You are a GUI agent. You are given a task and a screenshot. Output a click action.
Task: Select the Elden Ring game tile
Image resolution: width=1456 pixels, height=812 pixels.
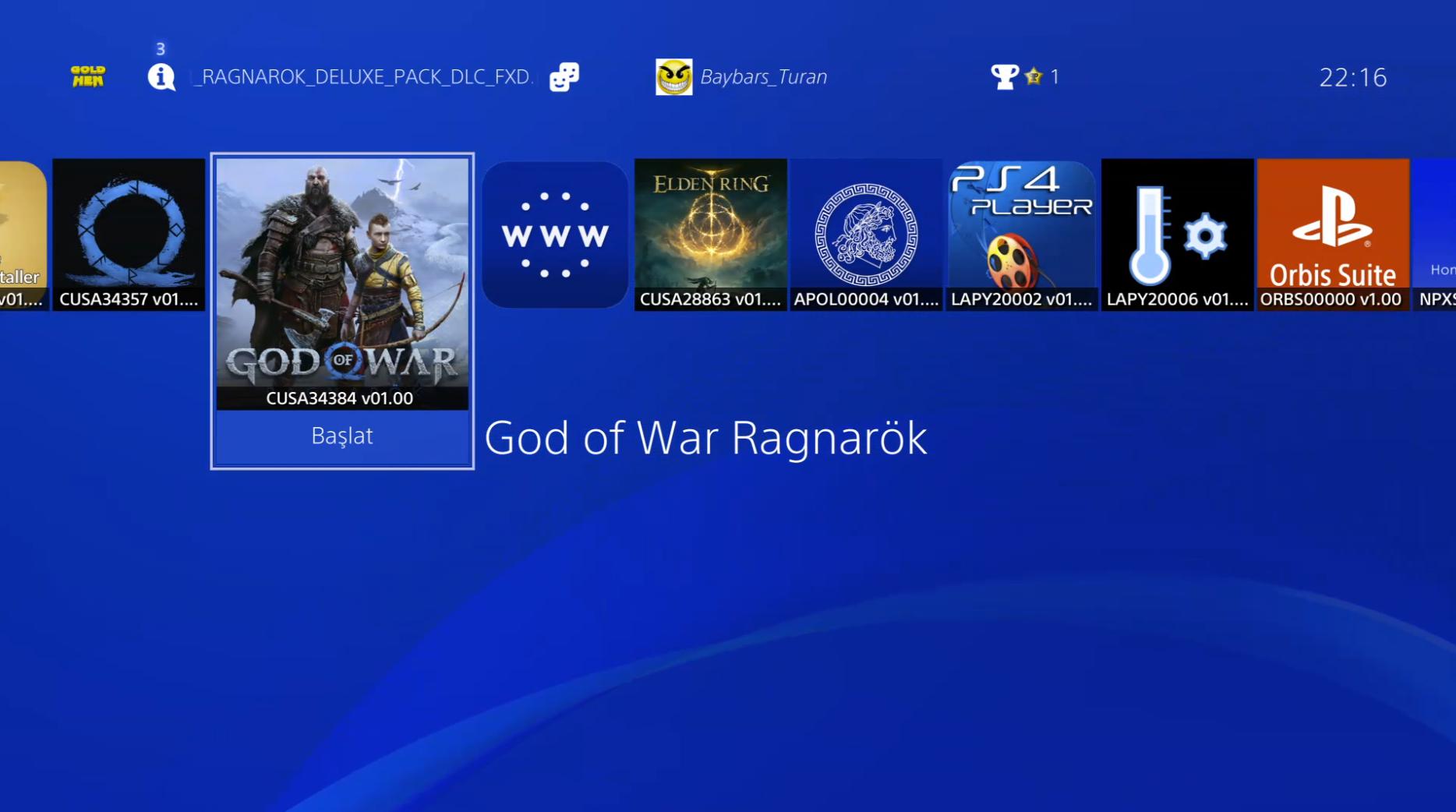point(710,235)
